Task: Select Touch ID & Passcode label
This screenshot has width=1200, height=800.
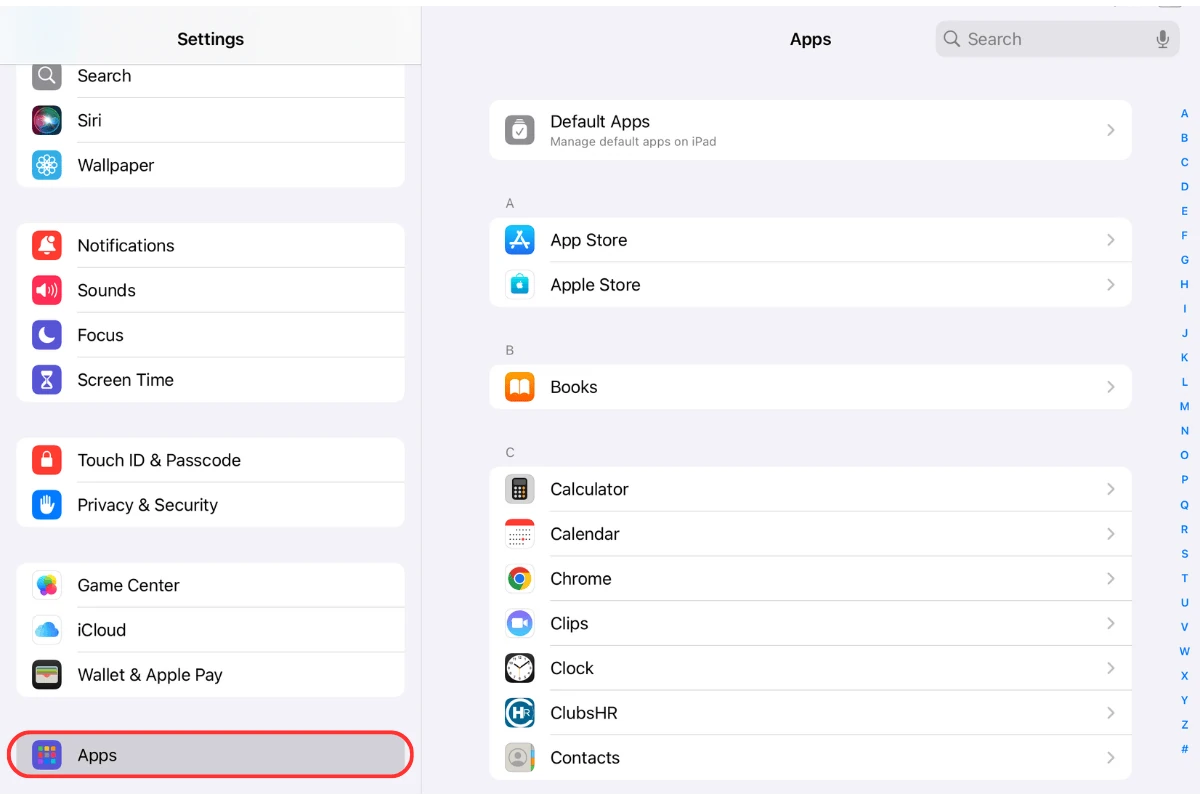Action: [159, 460]
